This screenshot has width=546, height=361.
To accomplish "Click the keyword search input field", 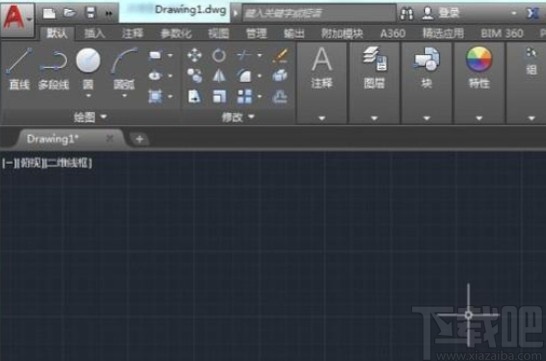I will pos(319,14).
